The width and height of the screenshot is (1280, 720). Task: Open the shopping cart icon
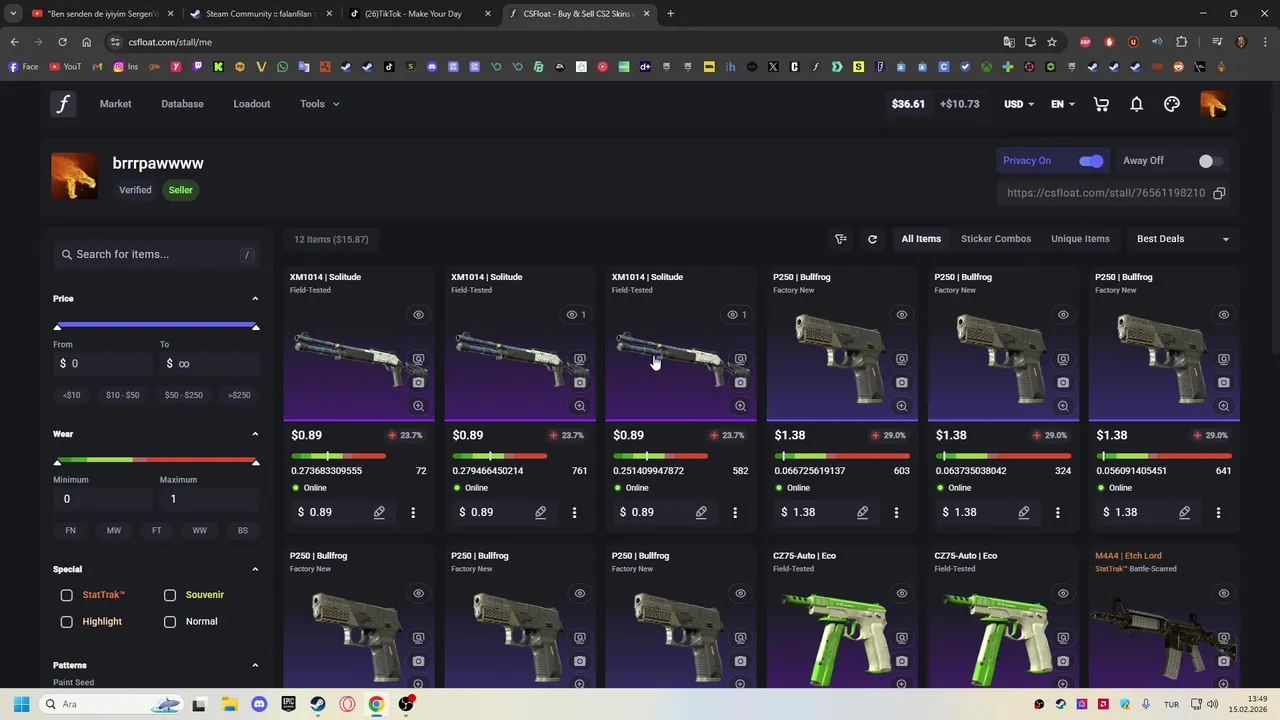tap(1101, 104)
